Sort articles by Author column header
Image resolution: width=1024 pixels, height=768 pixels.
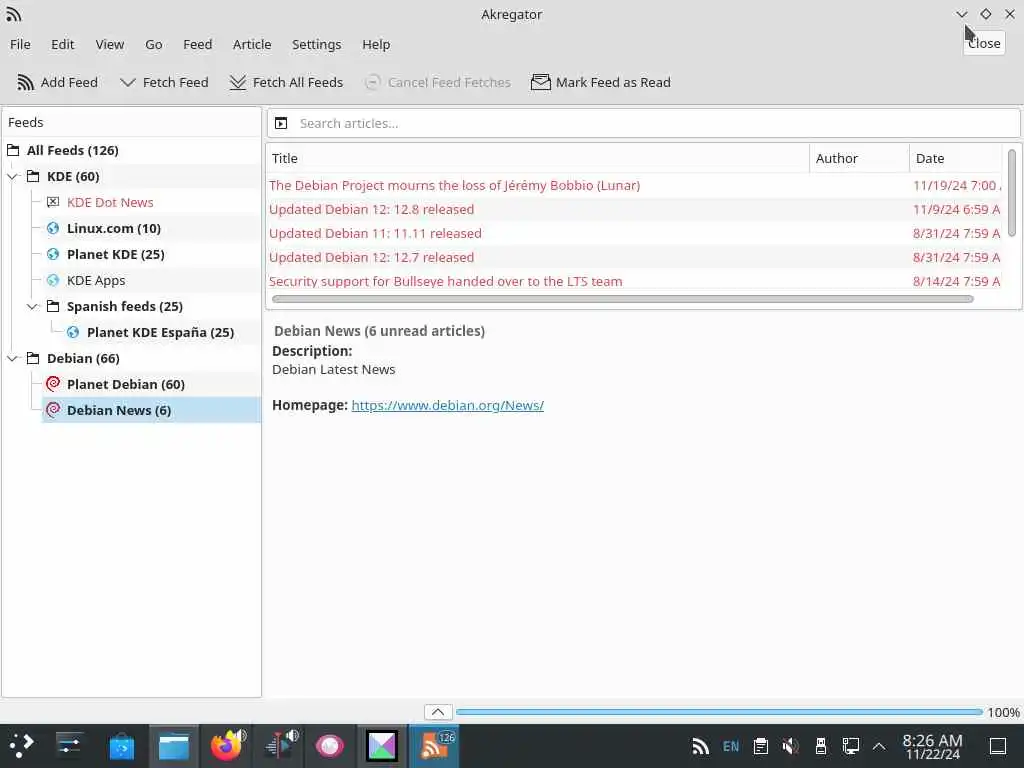pyautogui.click(x=859, y=159)
